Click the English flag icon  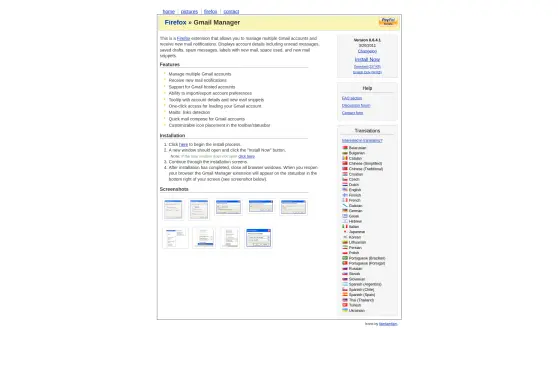(x=345, y=190)
